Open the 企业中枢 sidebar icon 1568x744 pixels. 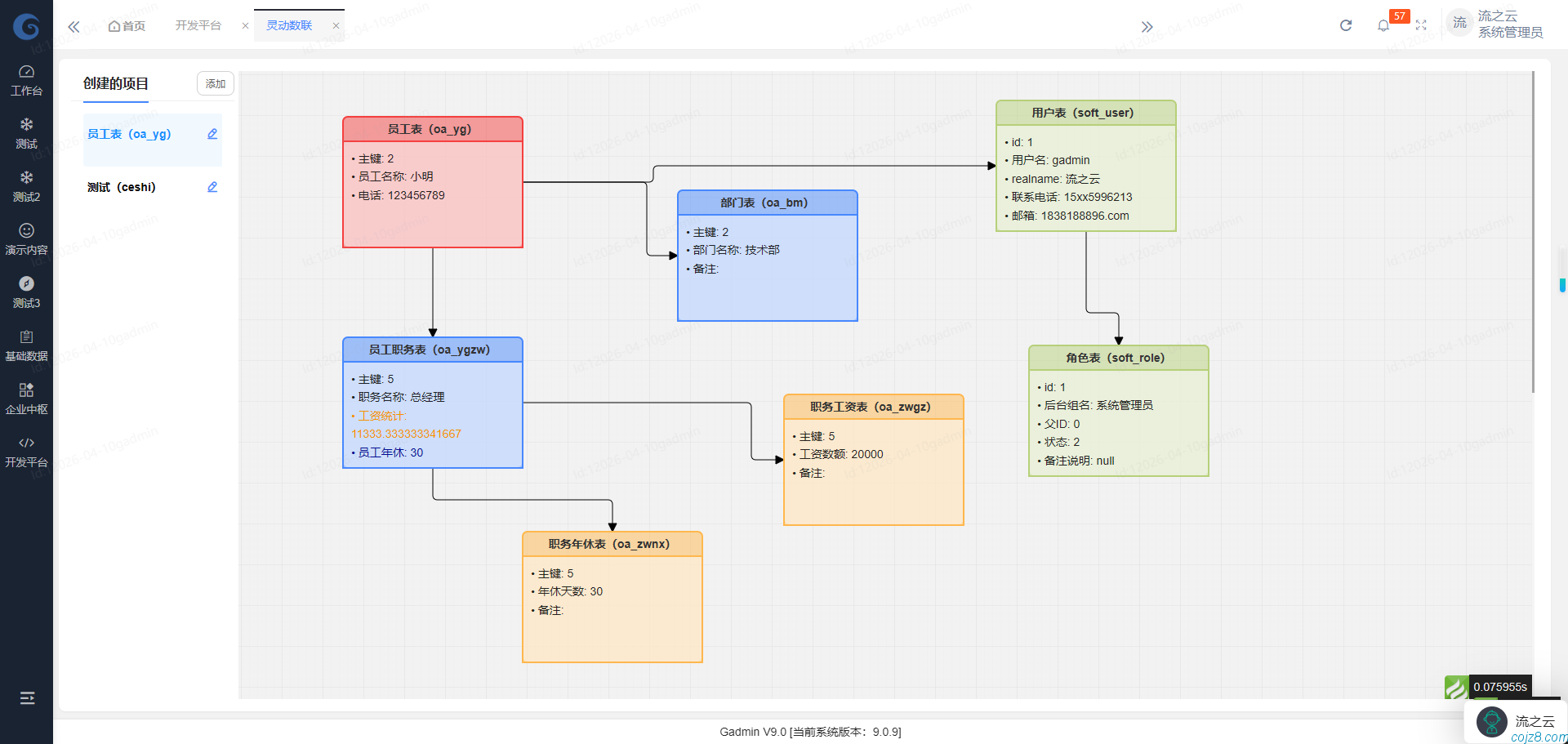[26, 399]
